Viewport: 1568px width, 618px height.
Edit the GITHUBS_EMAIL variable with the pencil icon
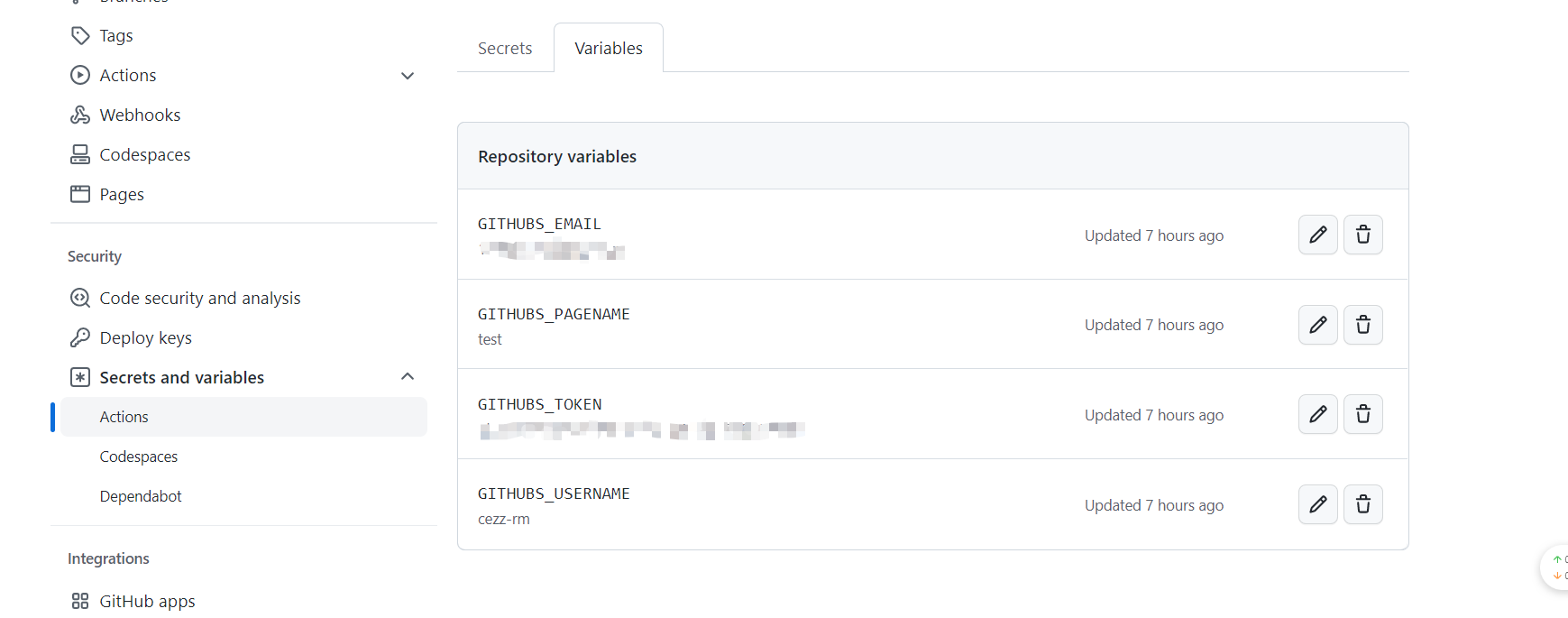click(1317, 235)
